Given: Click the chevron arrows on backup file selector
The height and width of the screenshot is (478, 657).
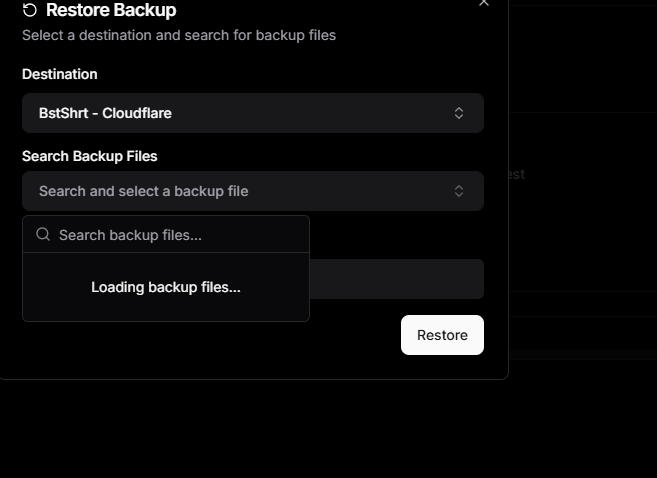Looking at the screenshot, I should click(459, 191).
